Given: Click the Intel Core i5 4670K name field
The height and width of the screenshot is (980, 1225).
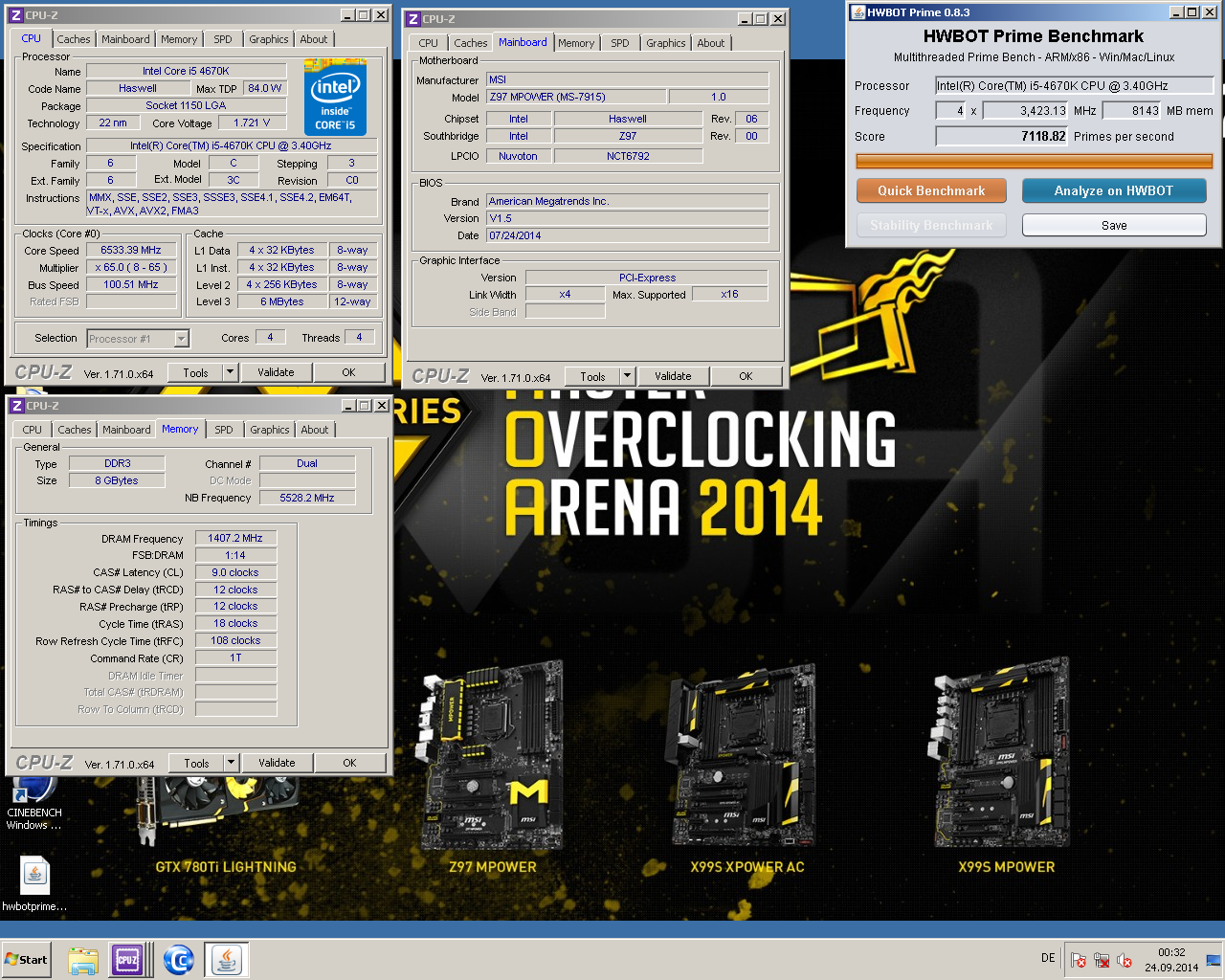Looking at the screenshot, I should point(186,71).
